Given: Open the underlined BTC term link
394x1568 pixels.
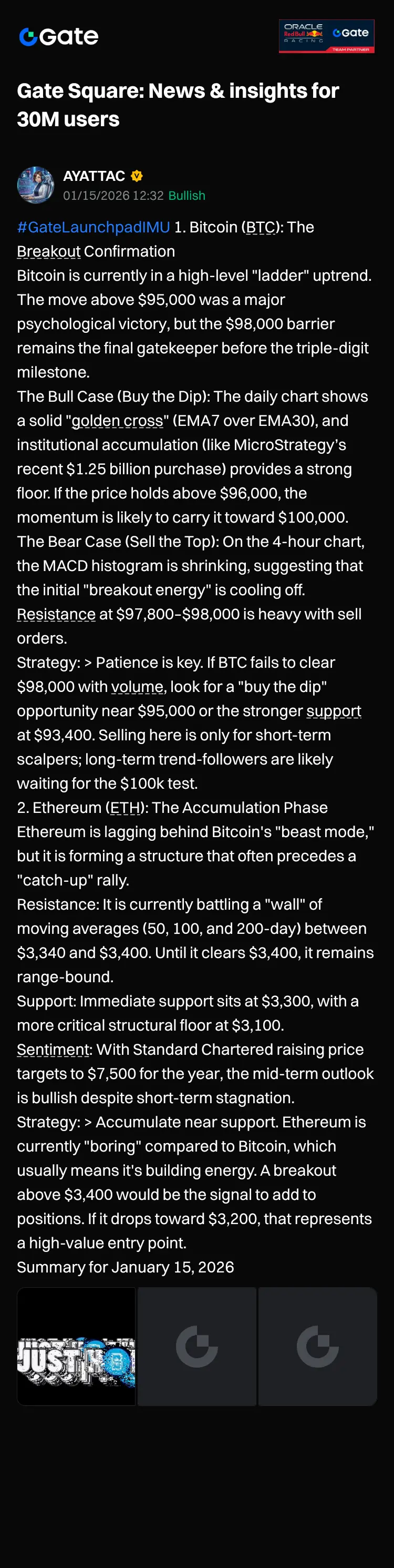Looking at the screenshot, I should click(261, 227).
